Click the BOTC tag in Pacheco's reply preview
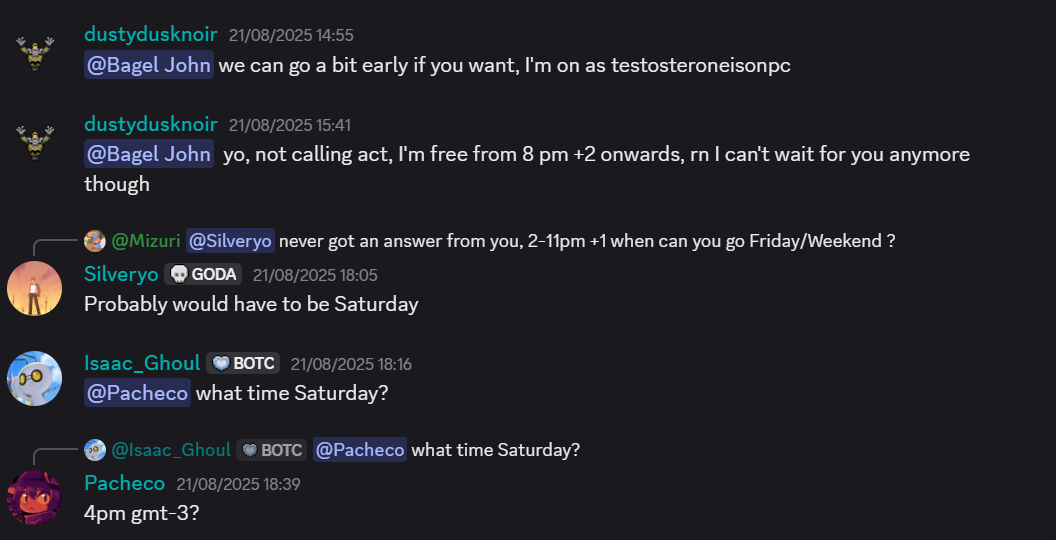 (271, 450)
